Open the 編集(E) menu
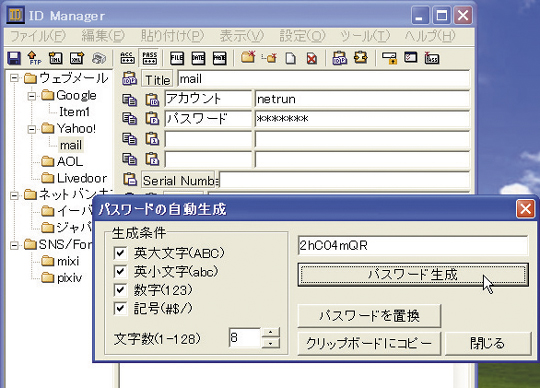This screenshot has height=388, width=540. tap(103, 36)
